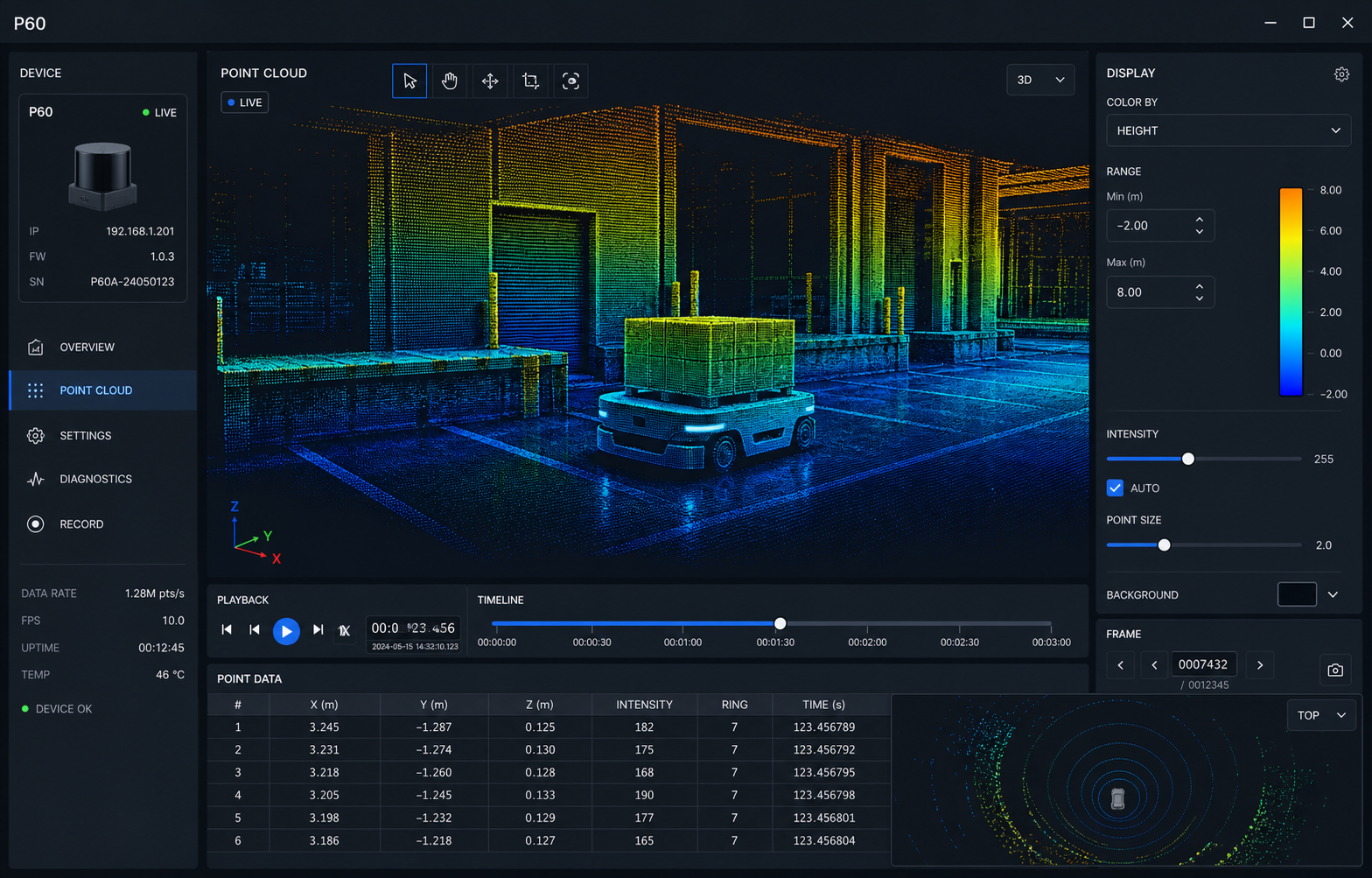Viewport: 1372px width, 878px height.
Task: Click the Min (m) field showing -2.00
Action: pos(1160,226)
